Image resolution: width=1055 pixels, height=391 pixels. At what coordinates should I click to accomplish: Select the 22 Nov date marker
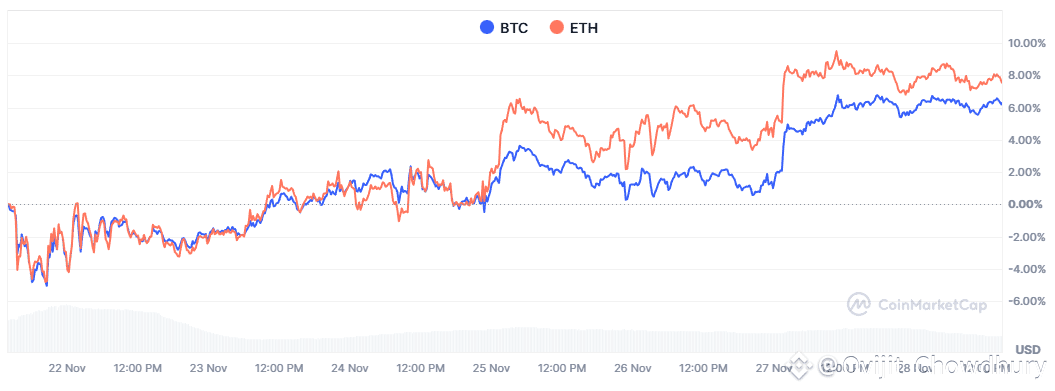[67, 368]
